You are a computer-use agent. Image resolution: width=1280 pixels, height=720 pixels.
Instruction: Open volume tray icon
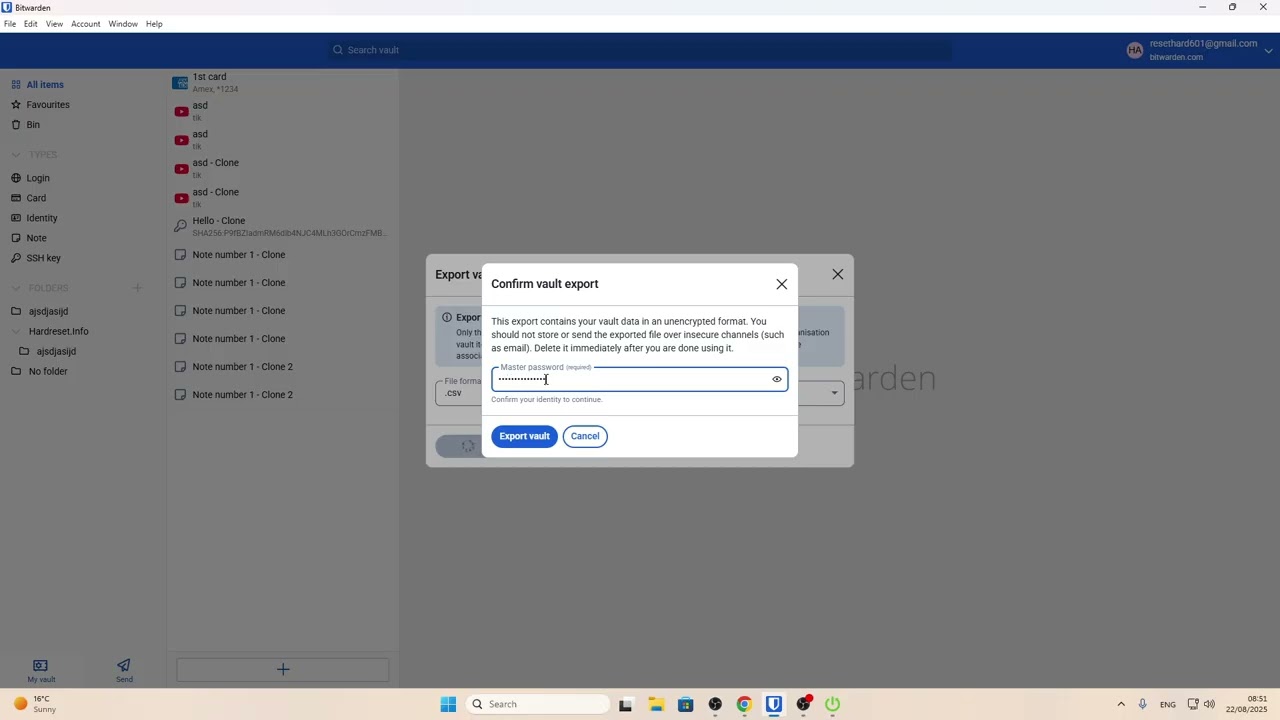1209,704
